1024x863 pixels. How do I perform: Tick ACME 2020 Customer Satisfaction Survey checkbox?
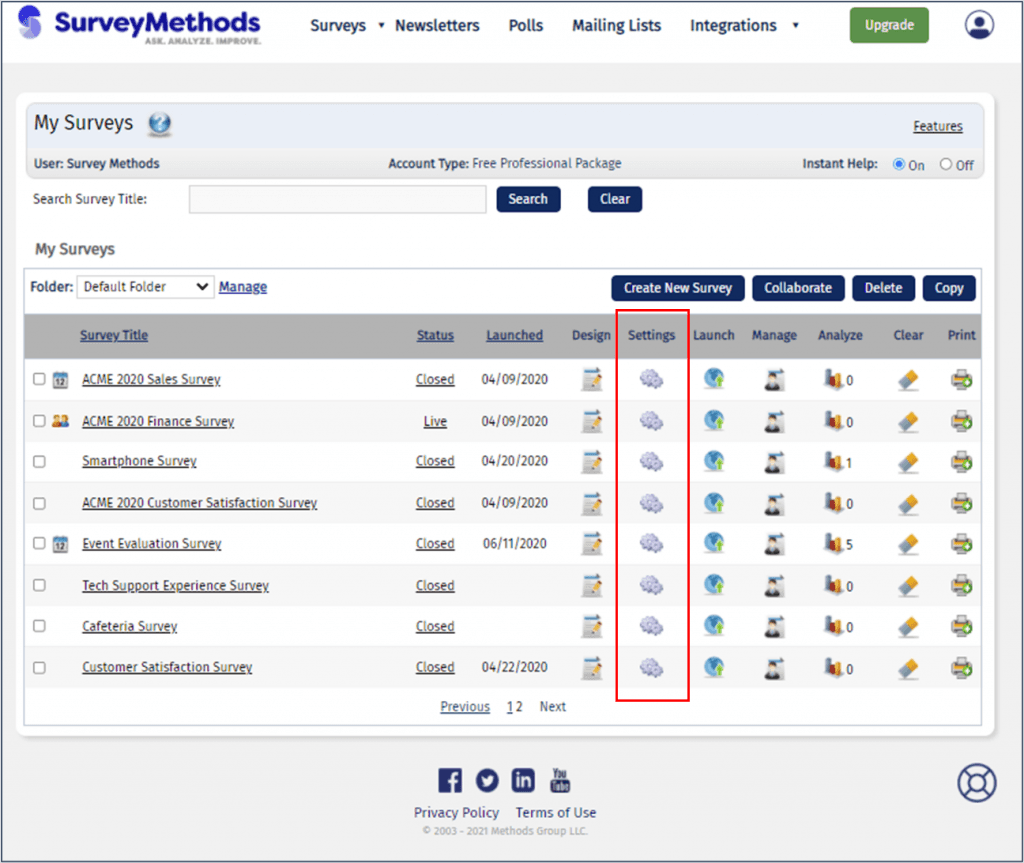point(39,504)
